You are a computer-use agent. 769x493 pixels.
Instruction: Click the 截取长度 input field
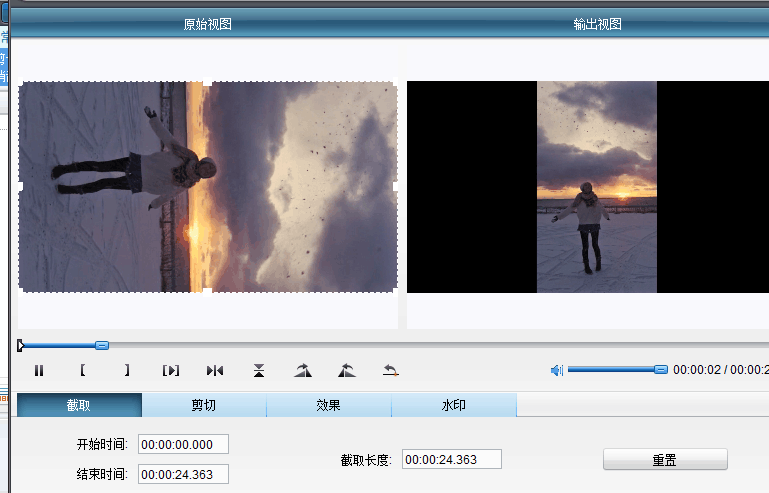(x=451, y=459)
